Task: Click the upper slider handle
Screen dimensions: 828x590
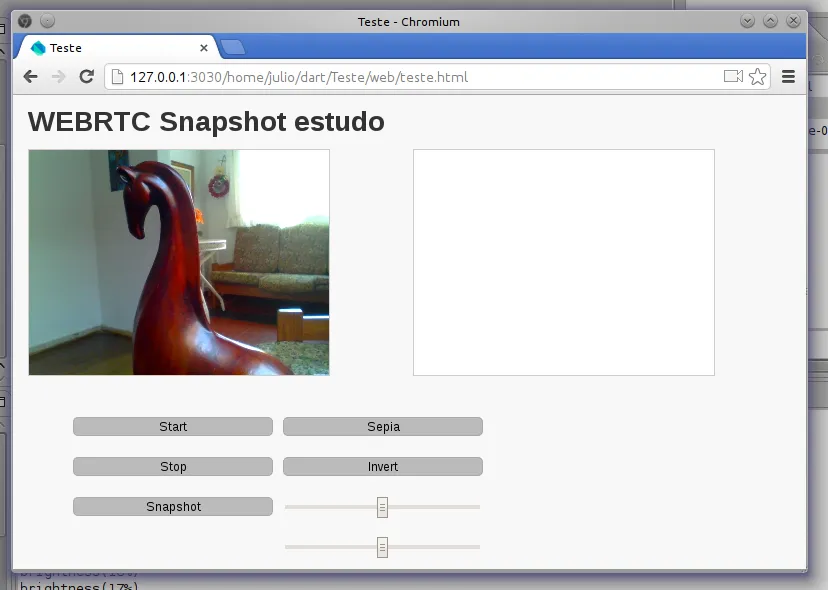Action: tap(382, 508)
